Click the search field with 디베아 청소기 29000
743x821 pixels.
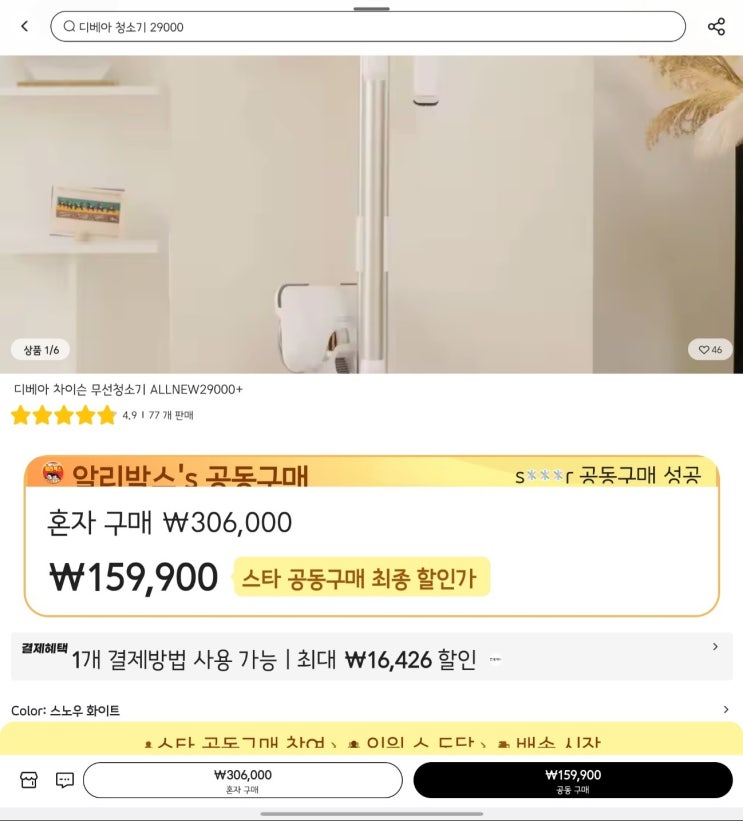[x=368, y=26]
